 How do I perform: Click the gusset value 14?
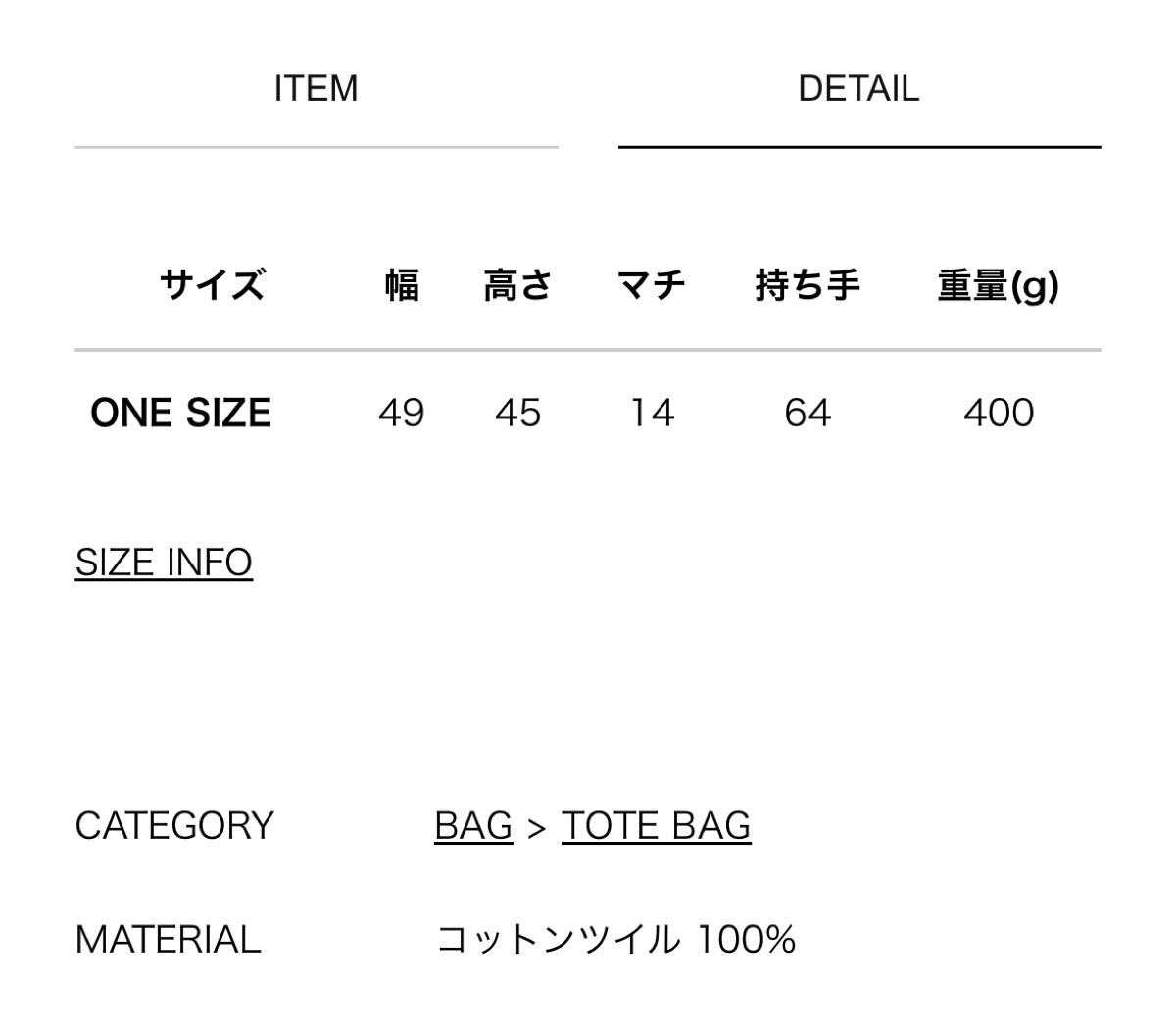click(652, 413)
